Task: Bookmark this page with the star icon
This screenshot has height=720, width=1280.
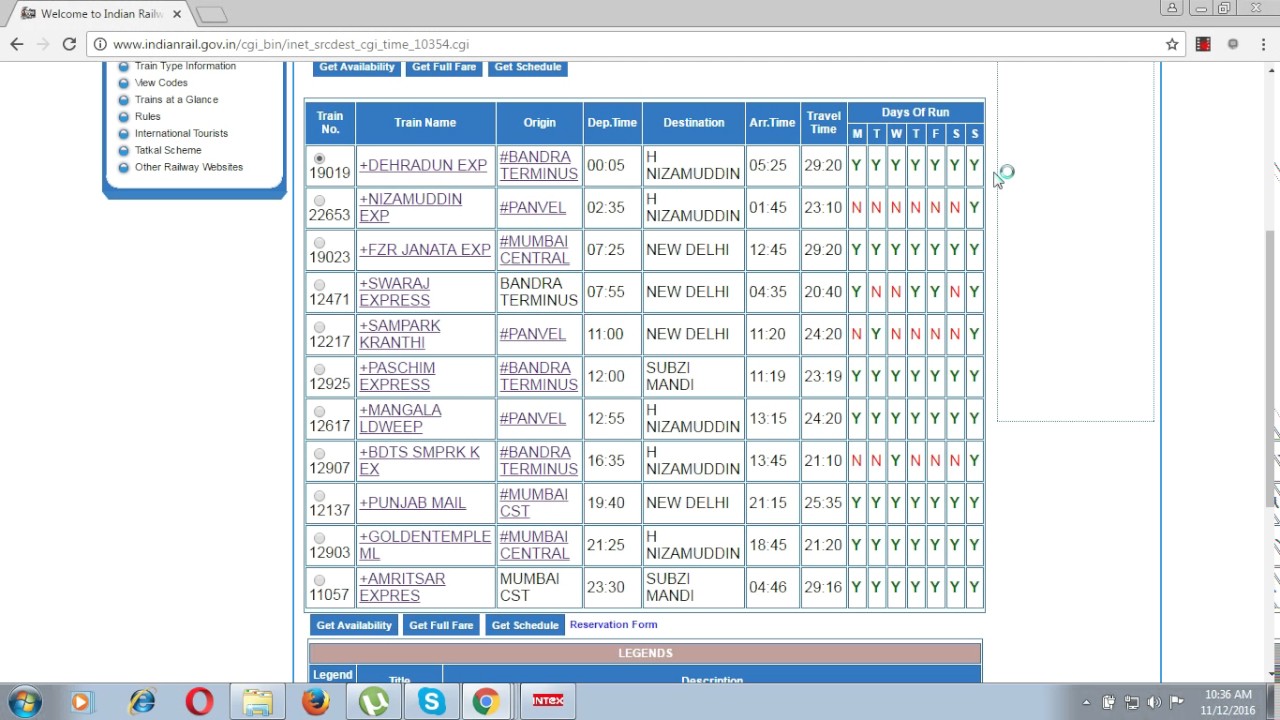Action: tap(1172, 44)
